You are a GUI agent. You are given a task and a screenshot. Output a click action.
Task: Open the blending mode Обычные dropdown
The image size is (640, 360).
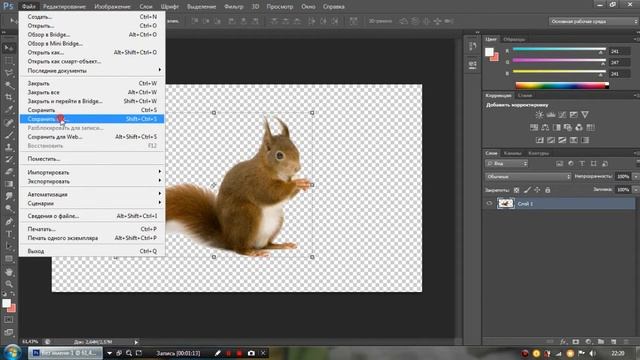pyautogui.click(x=528, y=177)
